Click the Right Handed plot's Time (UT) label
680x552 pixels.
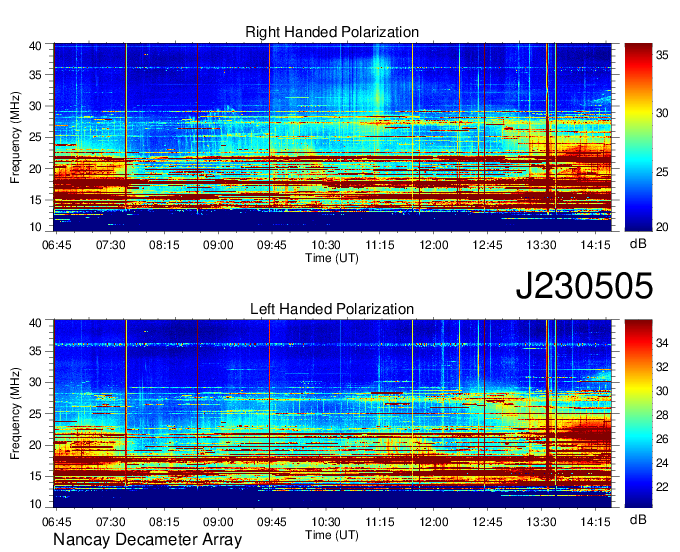pyautogui.click(x=332, y=258)
